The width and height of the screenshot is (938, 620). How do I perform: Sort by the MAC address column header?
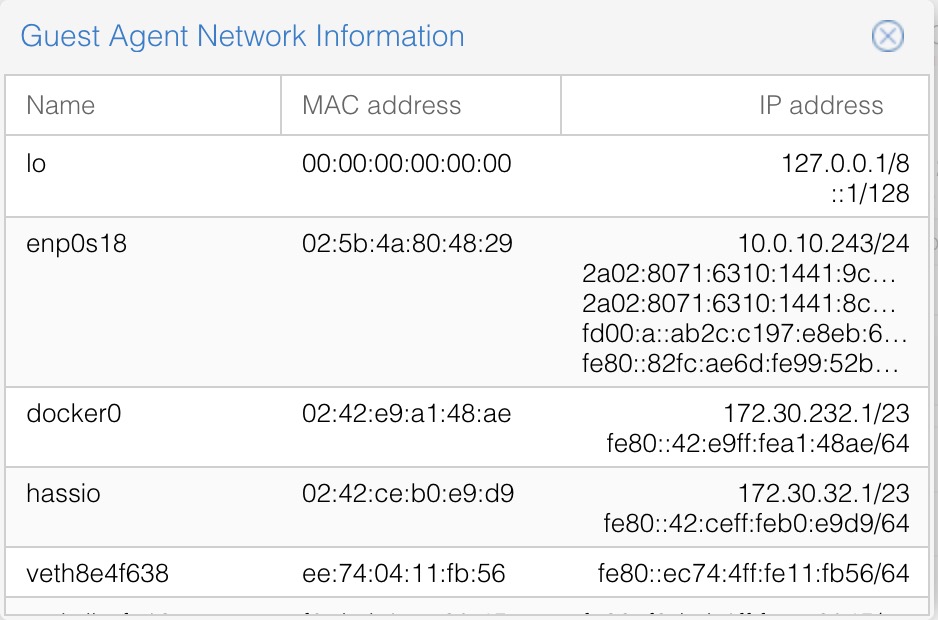tap(421, 105)
